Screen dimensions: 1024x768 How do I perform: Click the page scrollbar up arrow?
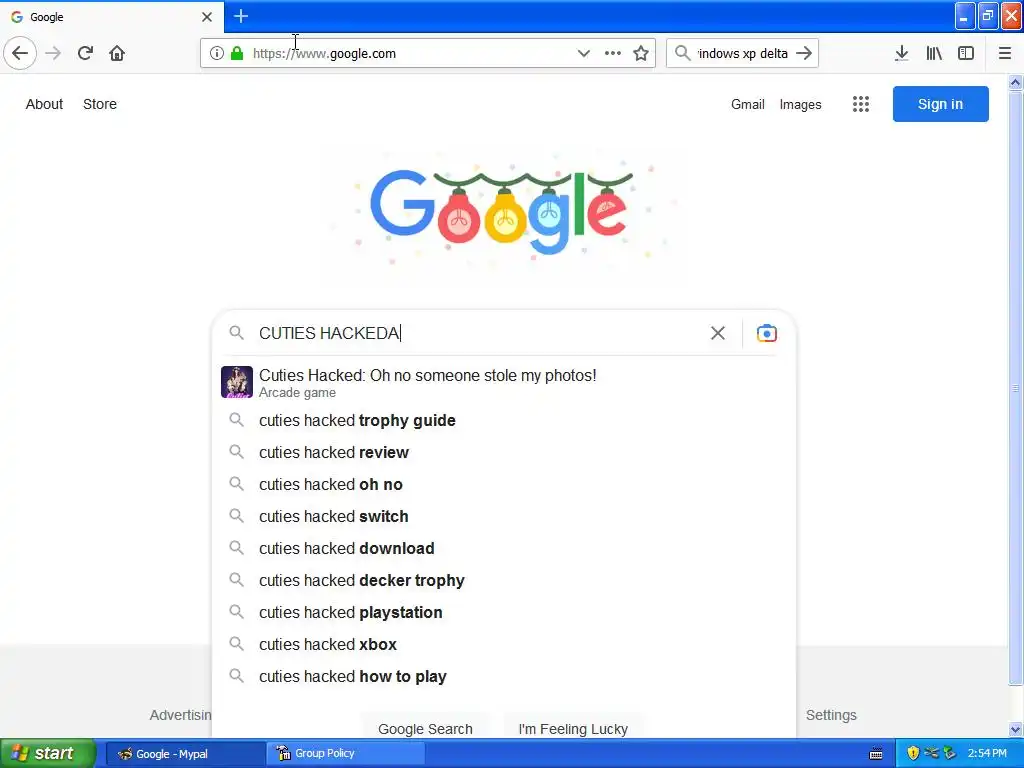tap(1015, 82)
